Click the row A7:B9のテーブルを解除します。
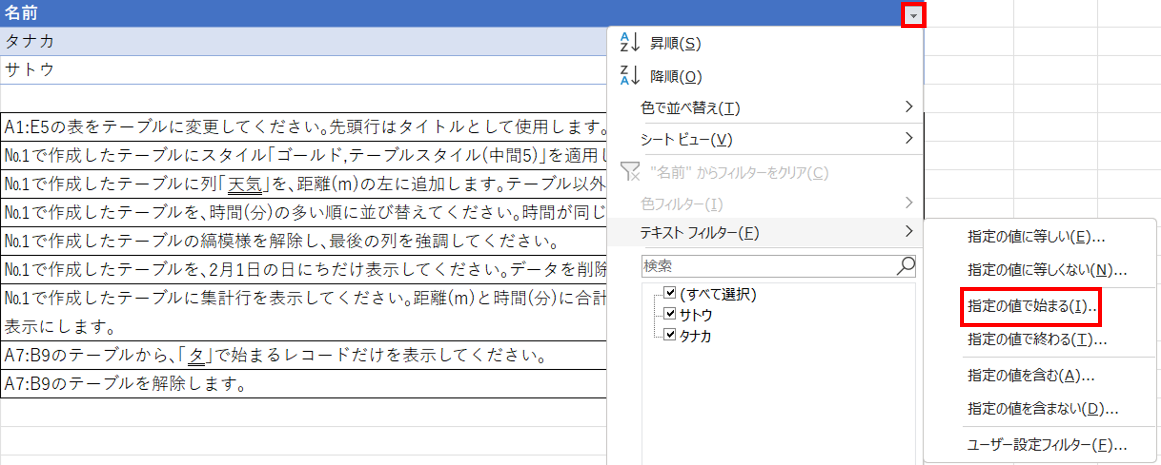The image size is (1161, 465). point(304,384)
